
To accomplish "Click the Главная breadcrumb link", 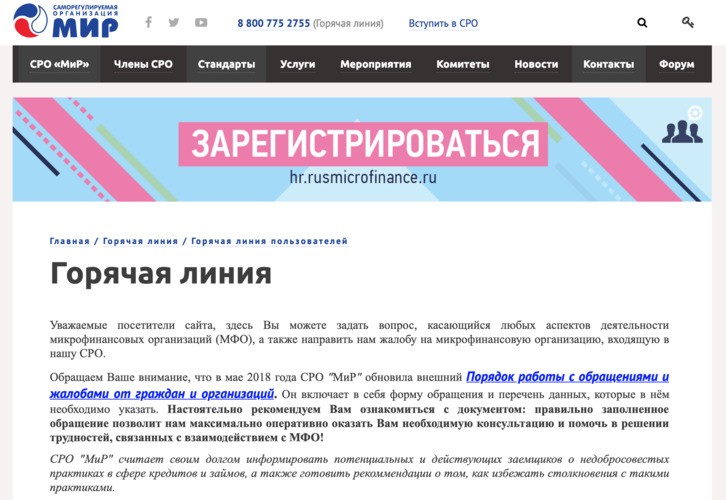I will [69, 241].
